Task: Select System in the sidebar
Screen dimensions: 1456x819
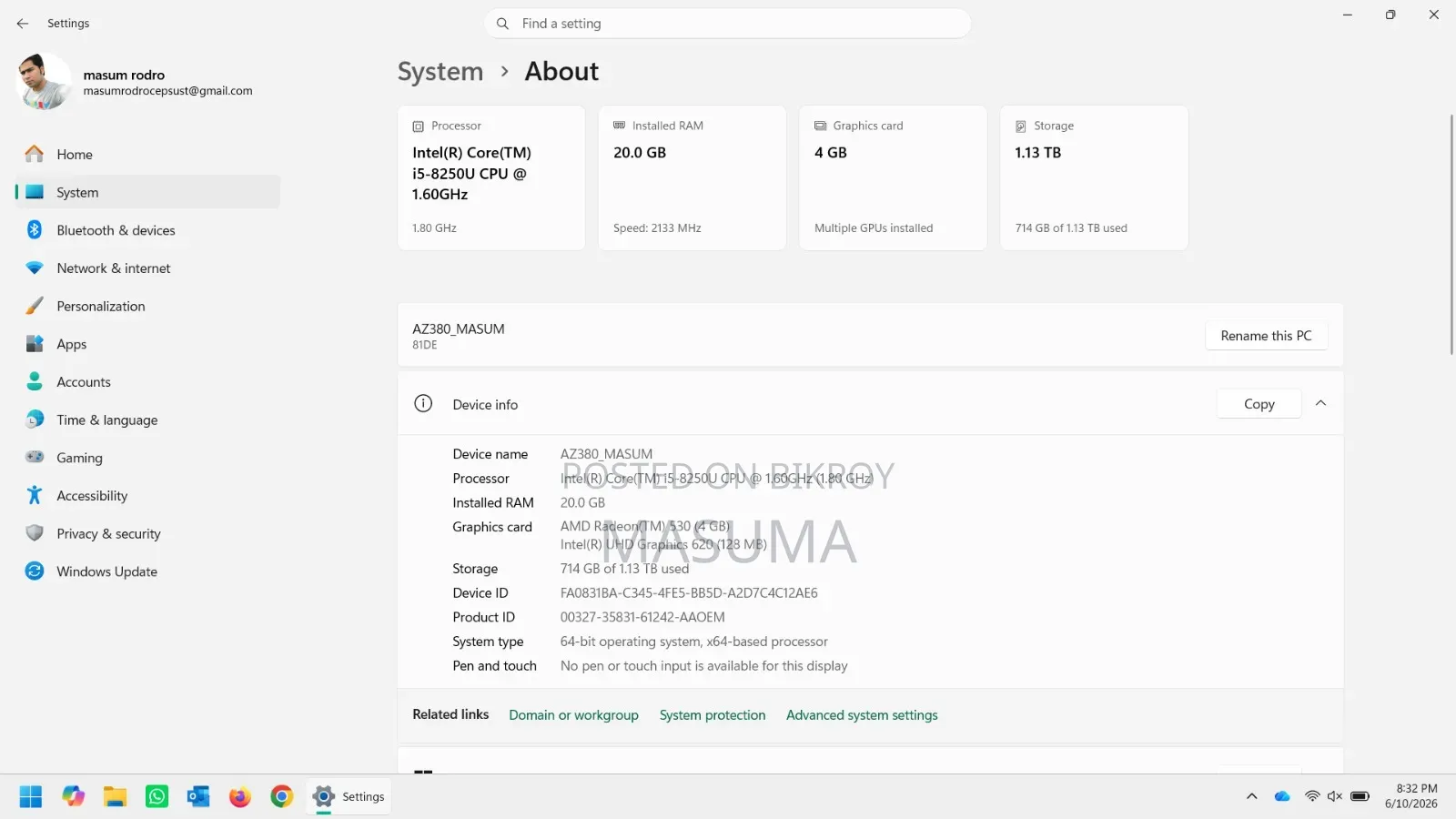Action: 147,192
